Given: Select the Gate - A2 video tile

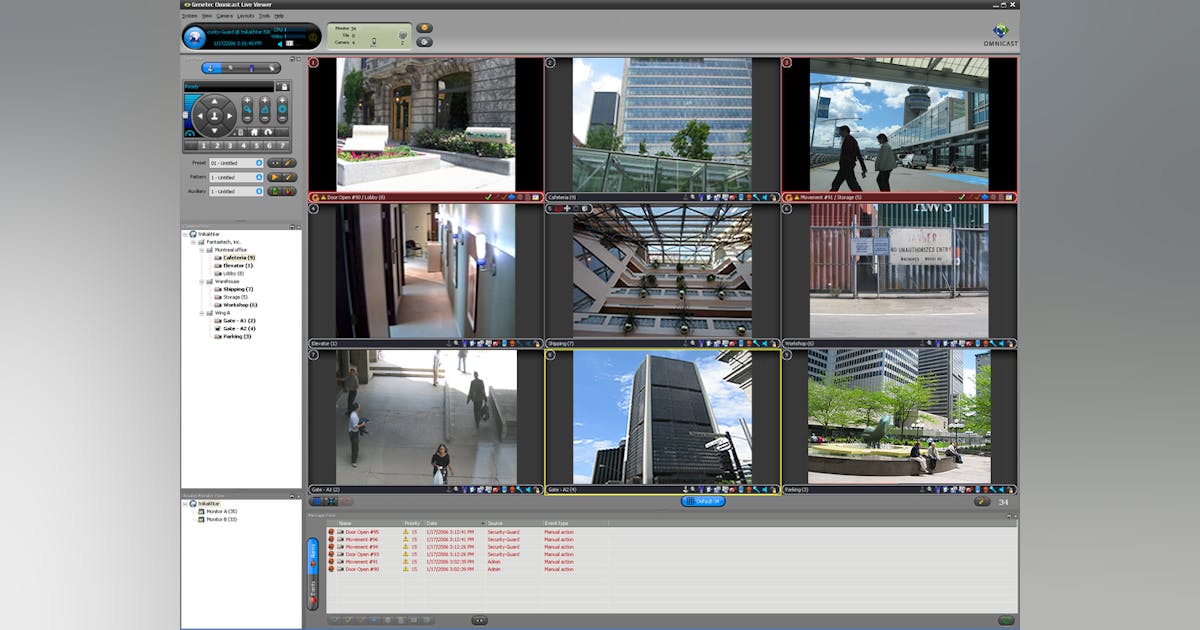Looking at the screenshot, I should point(662,417).
